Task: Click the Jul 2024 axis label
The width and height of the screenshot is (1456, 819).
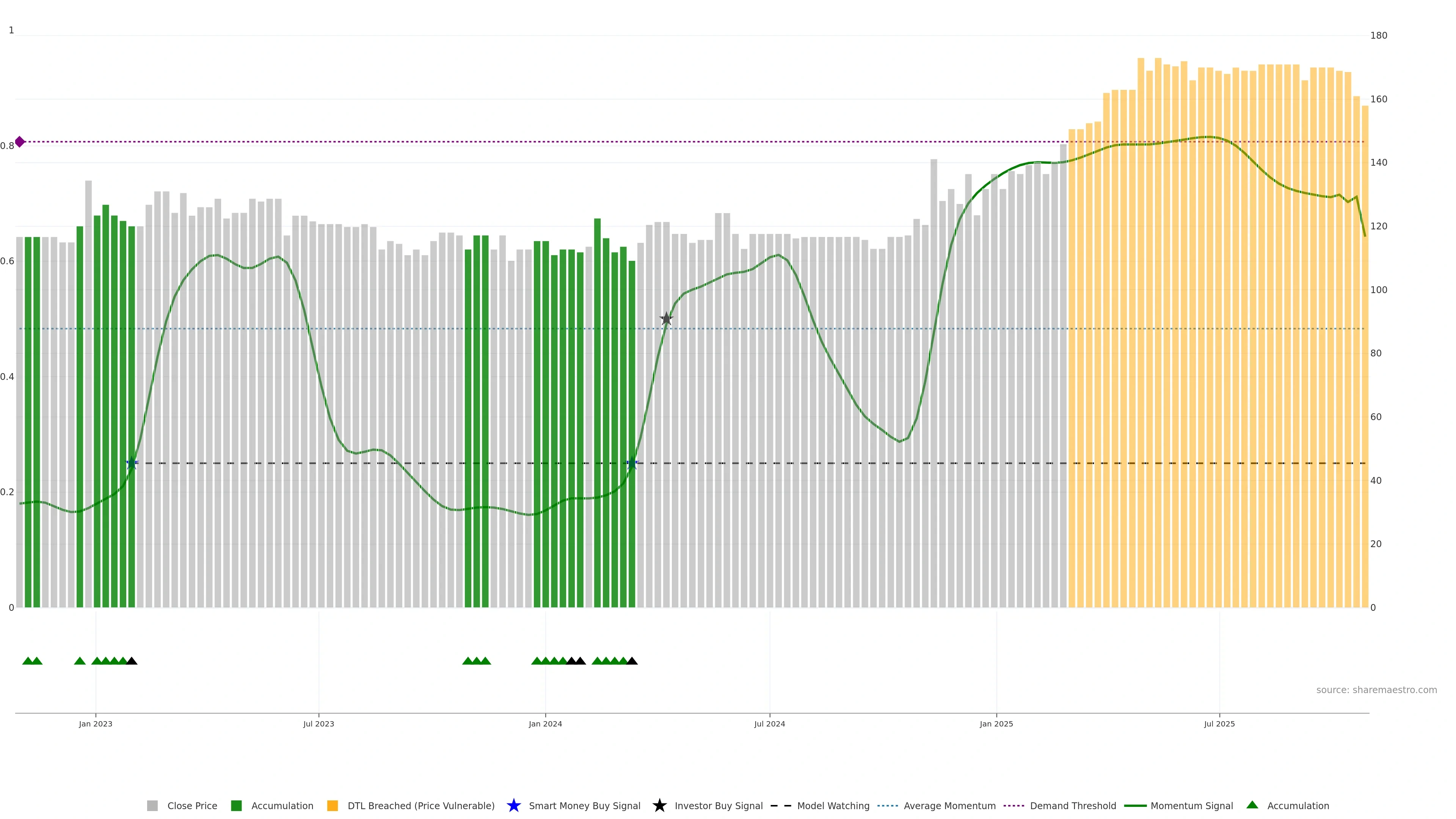Action: point(769,723)
